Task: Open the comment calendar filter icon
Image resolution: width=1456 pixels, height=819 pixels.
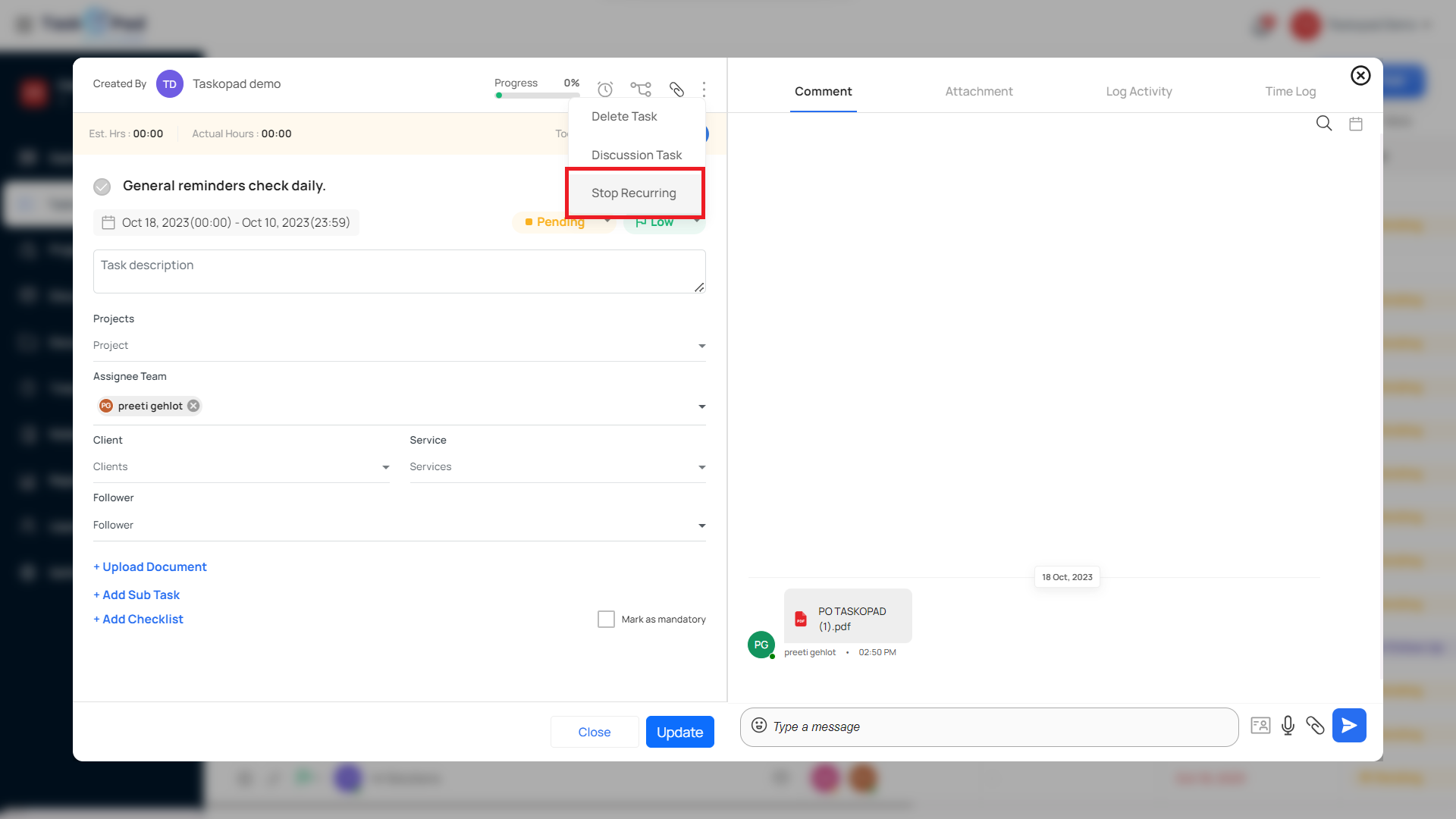Action: pos(1356,124)
